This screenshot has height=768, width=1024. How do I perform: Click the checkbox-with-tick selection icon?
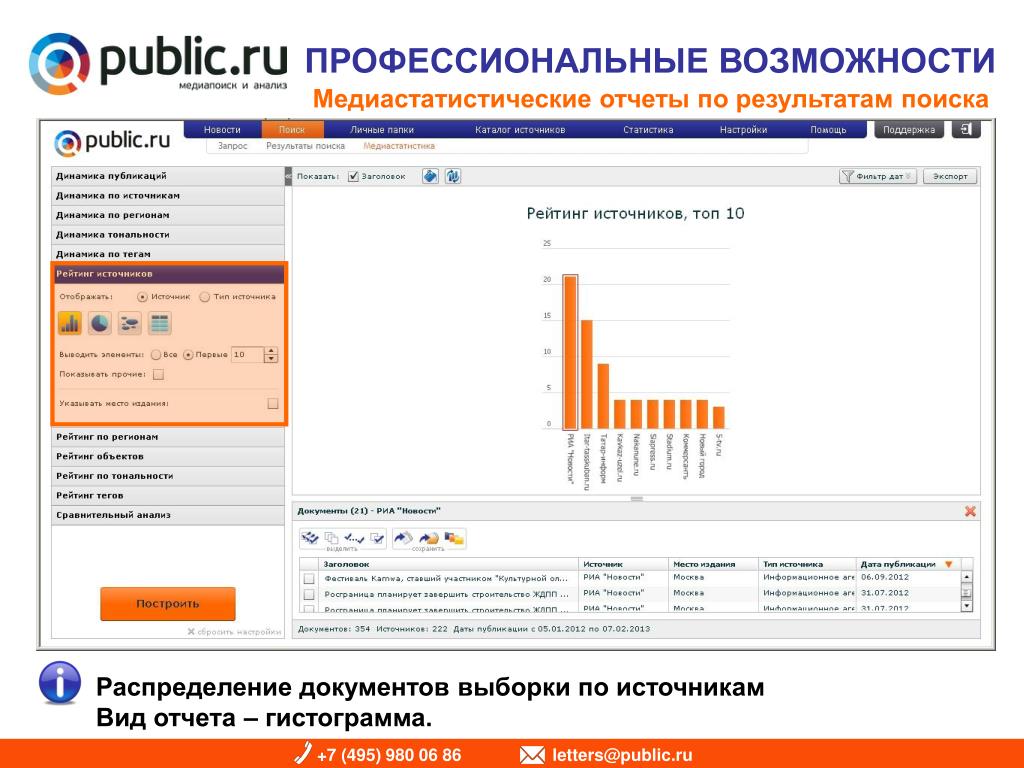377,537
